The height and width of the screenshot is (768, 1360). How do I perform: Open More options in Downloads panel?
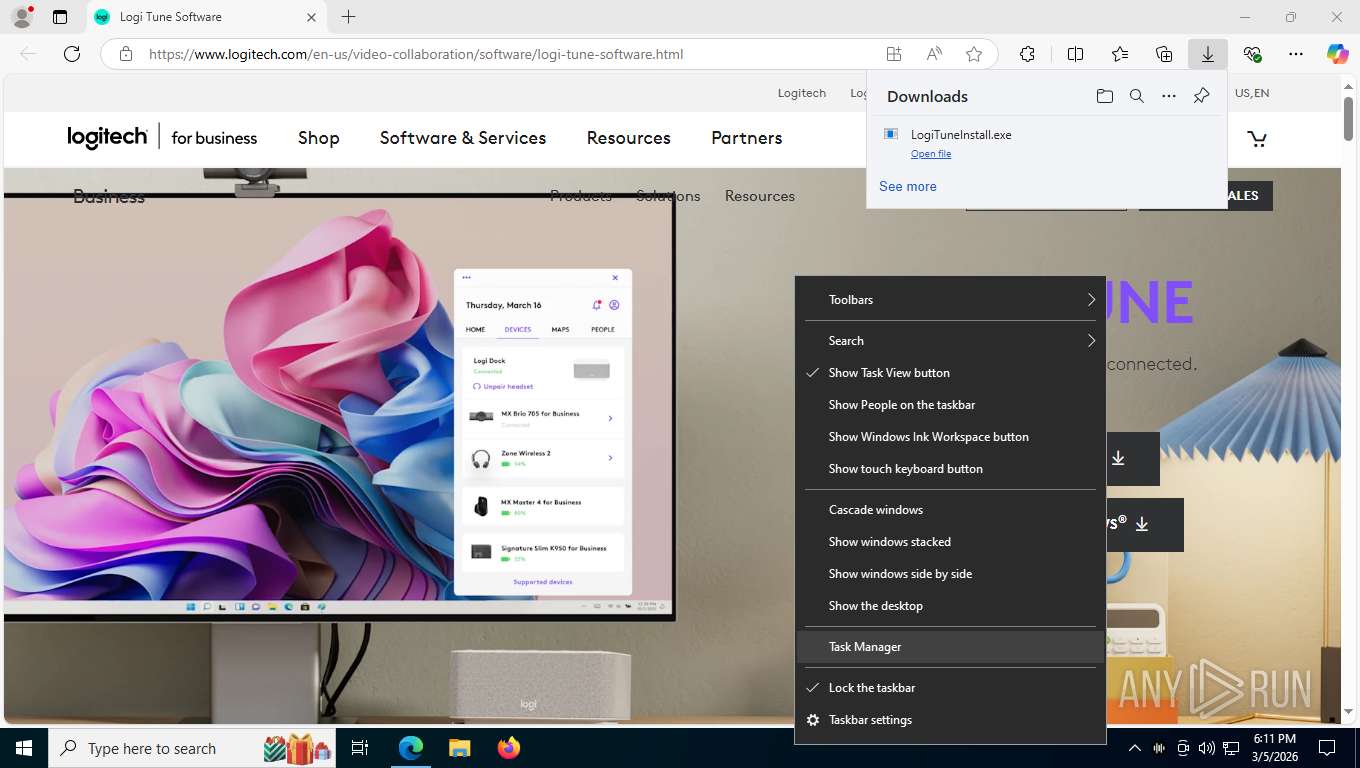[1168, 96]
